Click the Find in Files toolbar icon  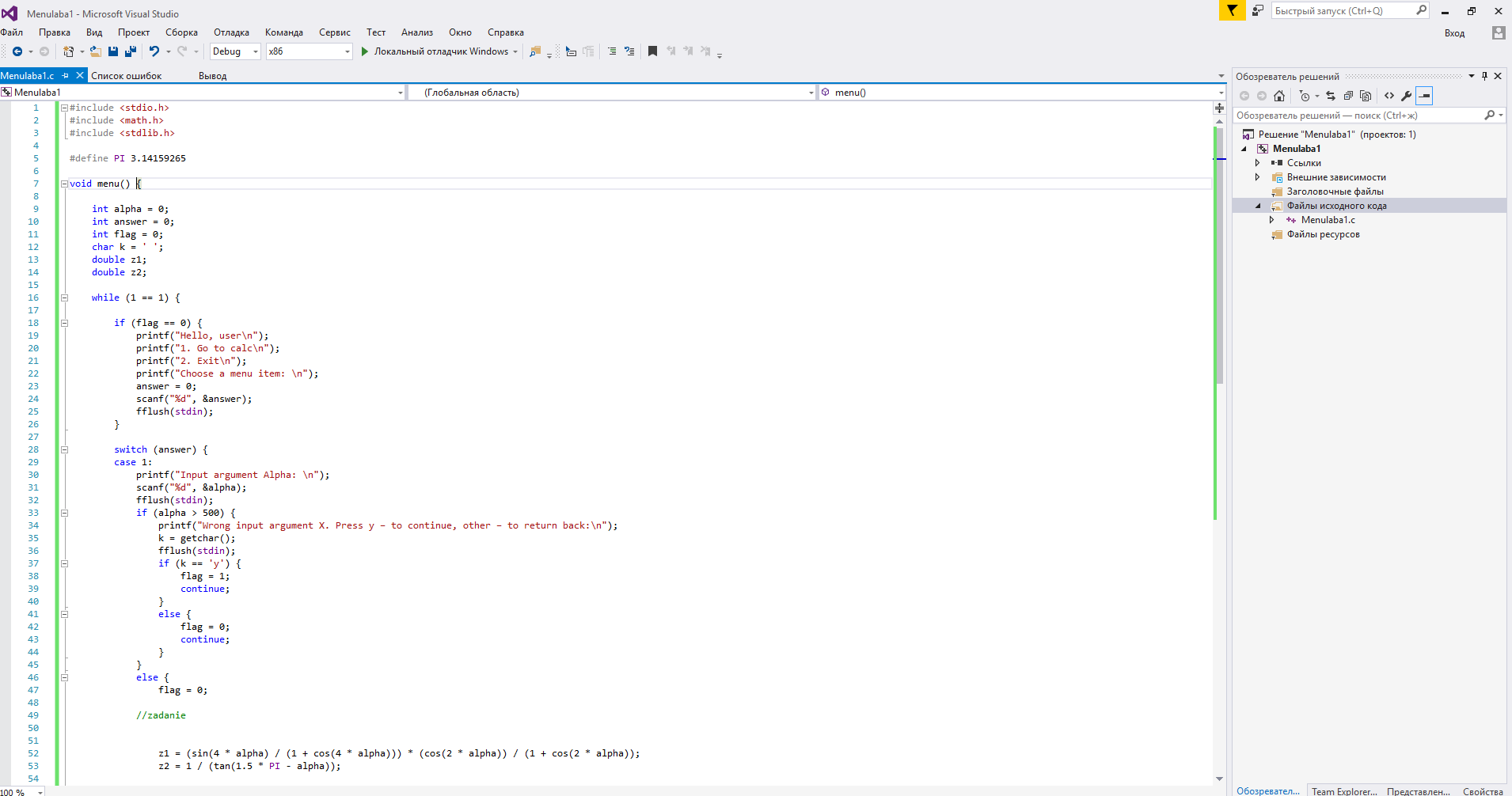click(535, 51)
